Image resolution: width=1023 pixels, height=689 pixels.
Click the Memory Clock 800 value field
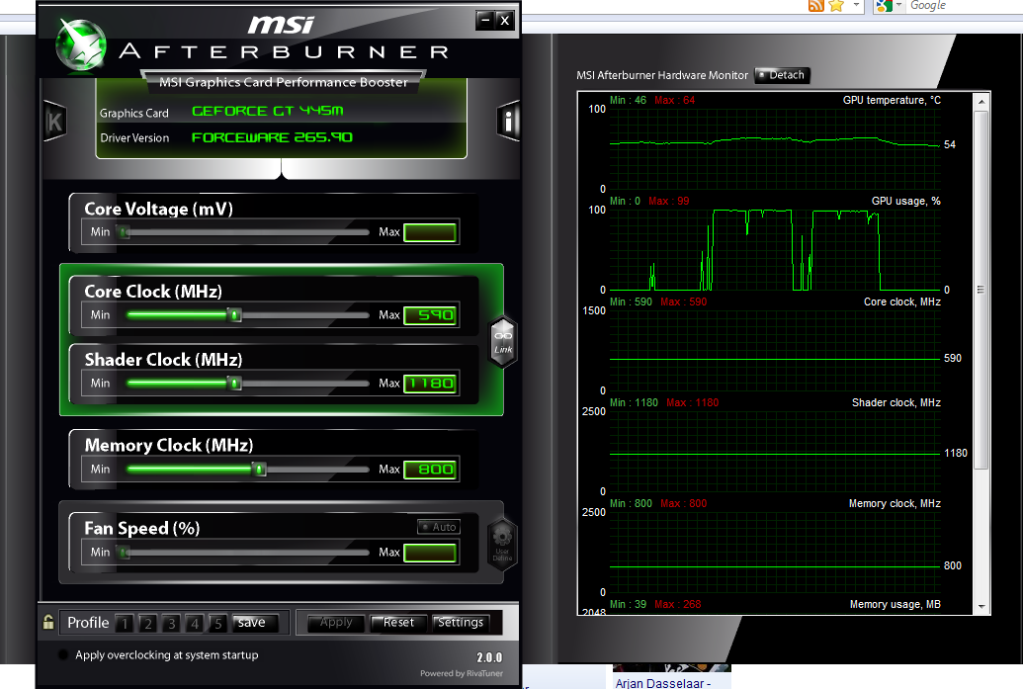[430, 470]
